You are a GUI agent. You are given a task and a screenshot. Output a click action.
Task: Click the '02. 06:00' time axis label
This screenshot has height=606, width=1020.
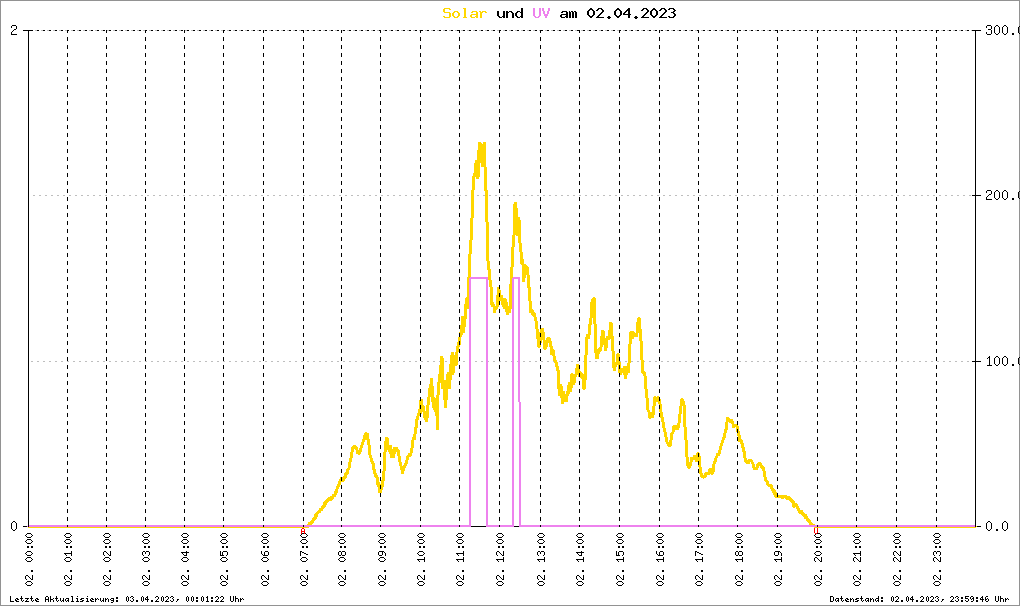[265, 559]
